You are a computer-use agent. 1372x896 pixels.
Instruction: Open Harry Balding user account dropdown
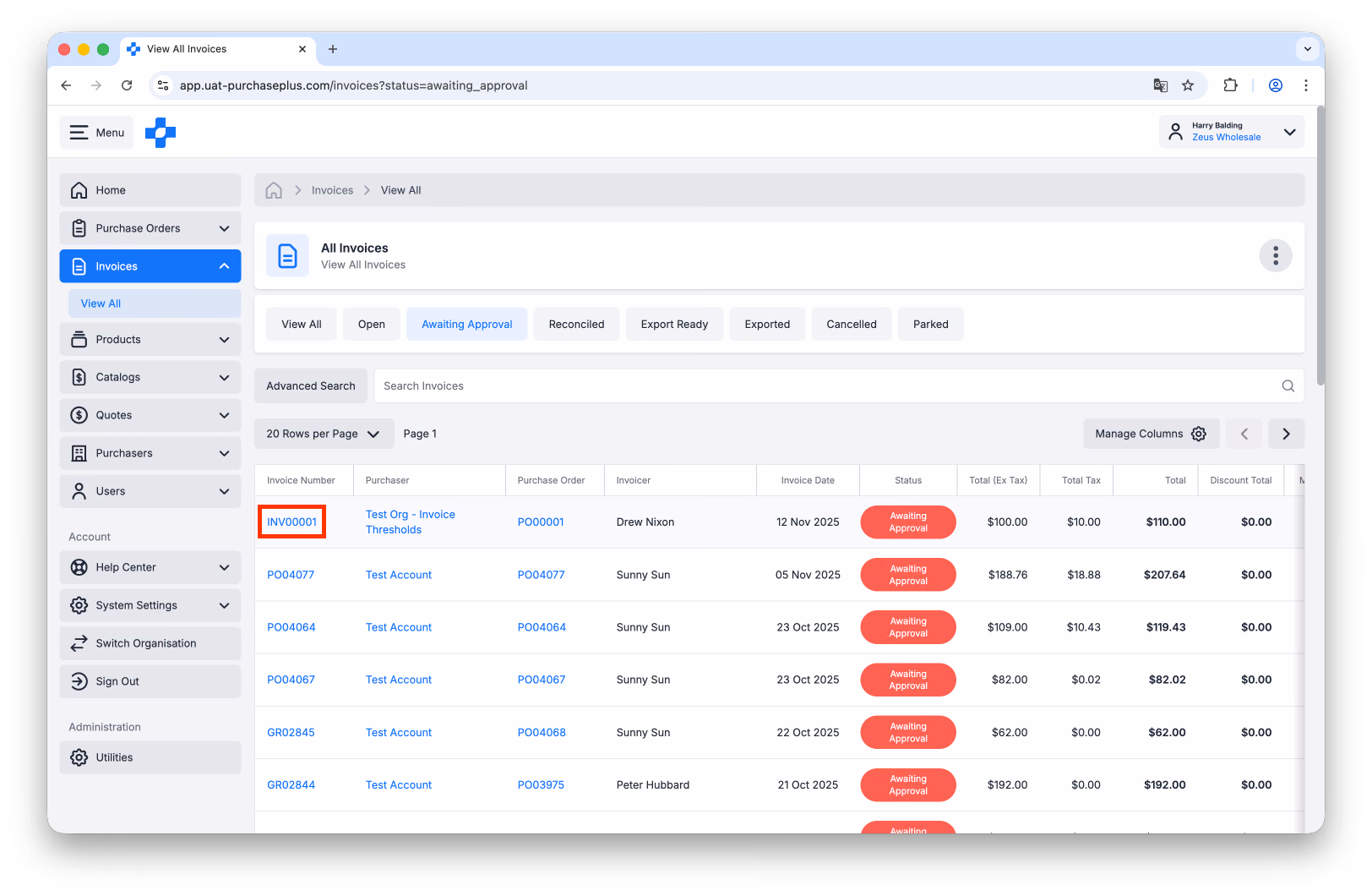pyautogui.click(x=1232, y=132)
